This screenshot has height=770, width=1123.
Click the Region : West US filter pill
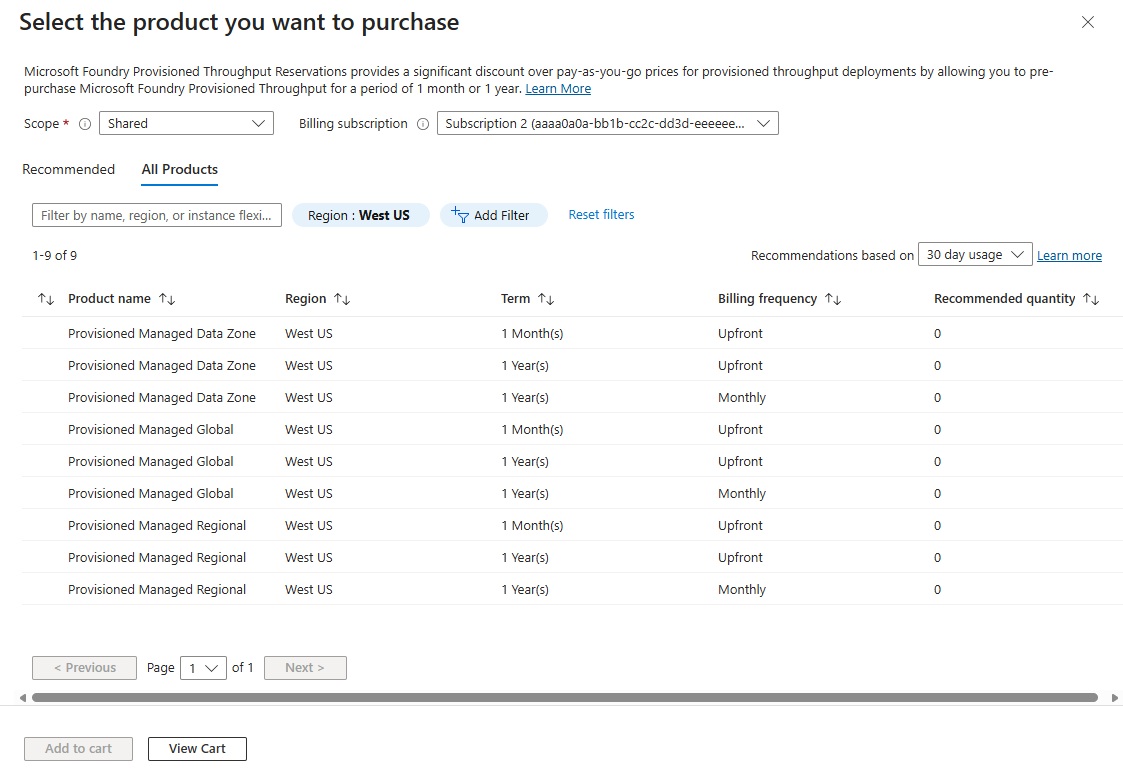(x=360, y=215)
